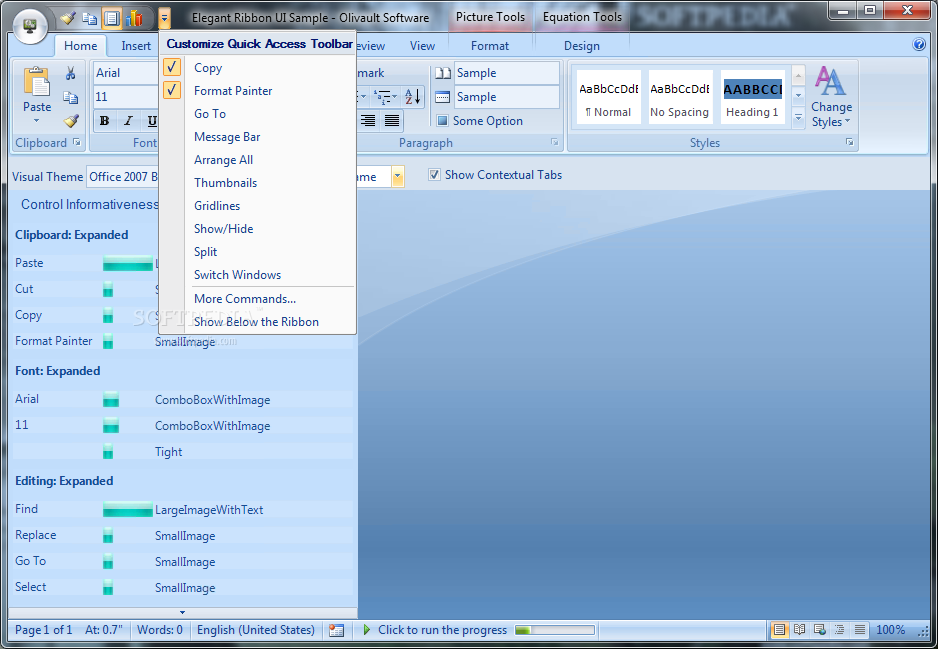Click the progress bar in status bar
Viewport: 938px width, 649px height.
[555, 630]
